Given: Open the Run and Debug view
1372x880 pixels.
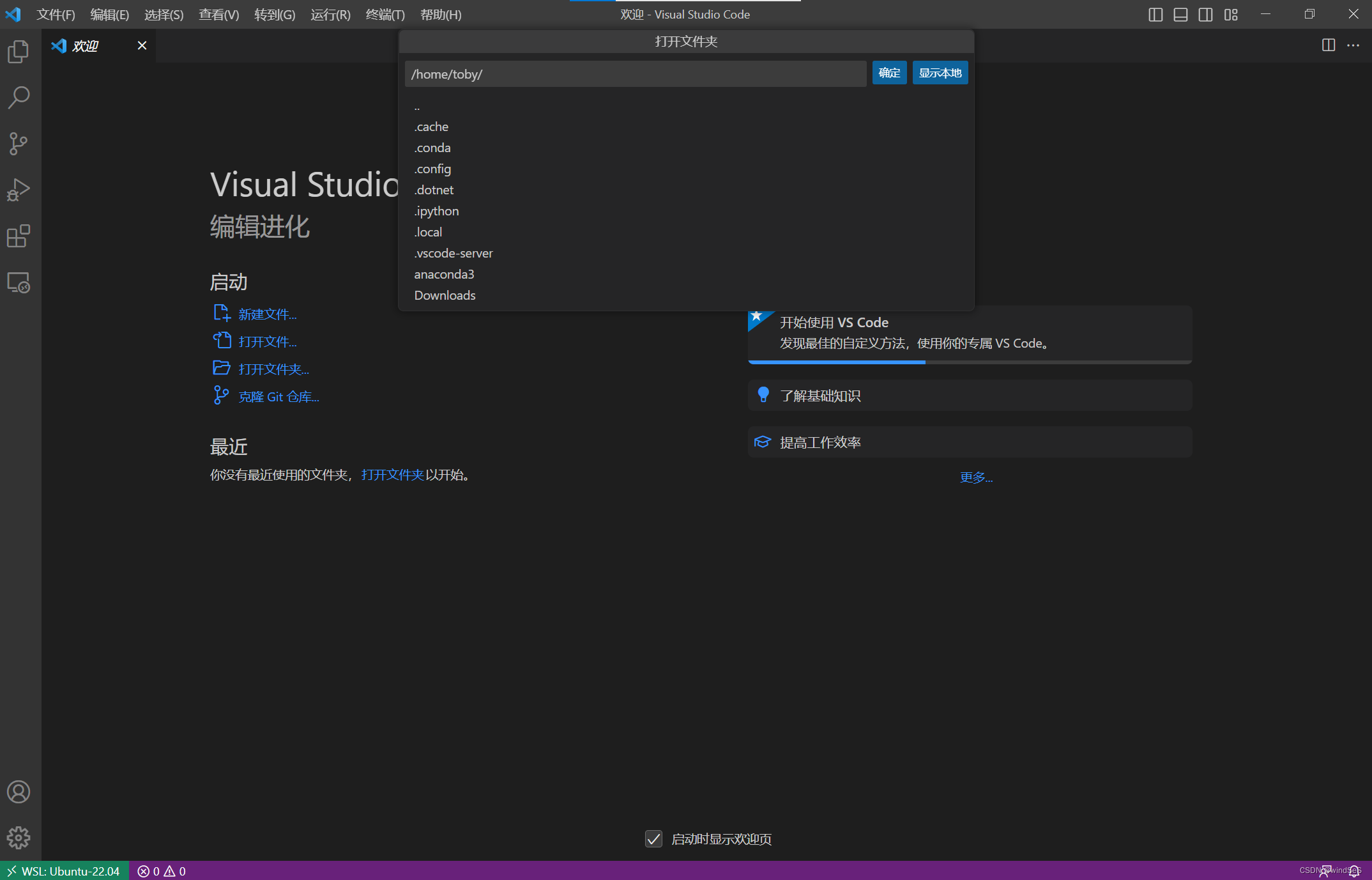Looking at the screenshot, I should [x=19, y=190].
